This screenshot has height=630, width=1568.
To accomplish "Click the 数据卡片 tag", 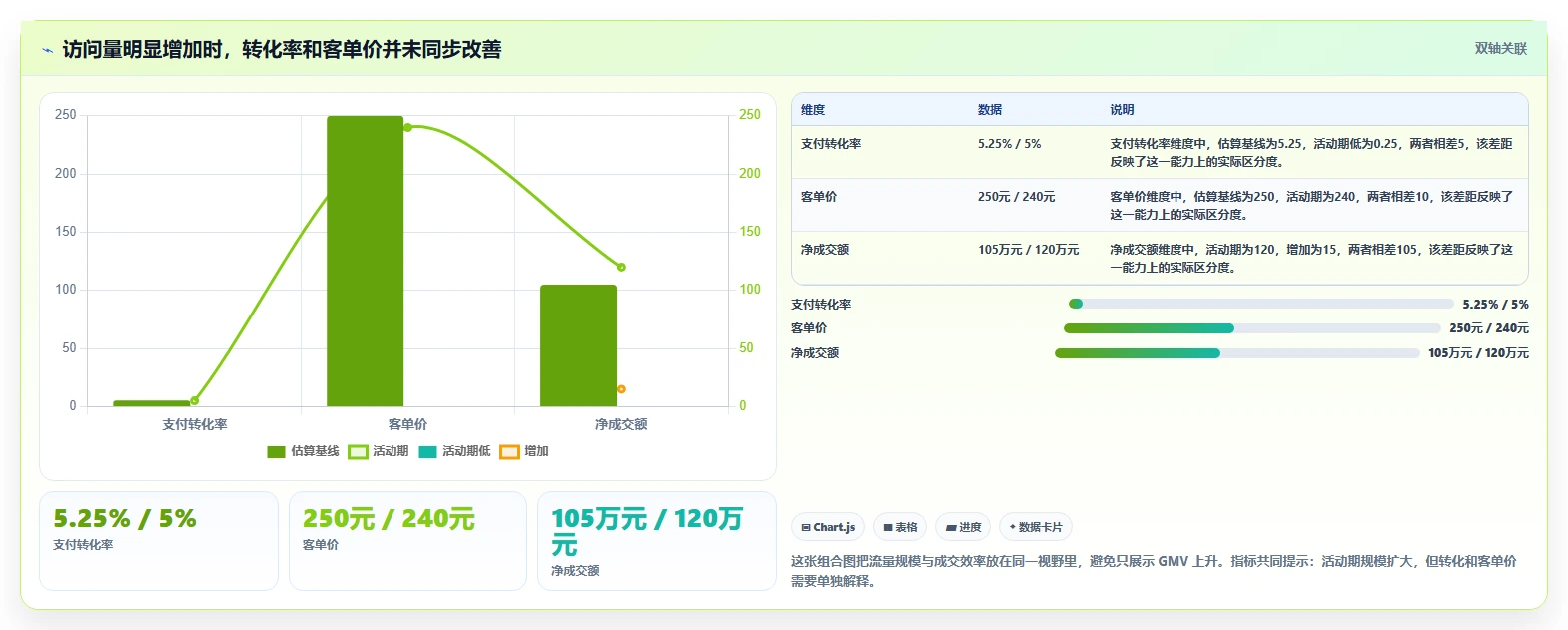I will point(1036,527).
